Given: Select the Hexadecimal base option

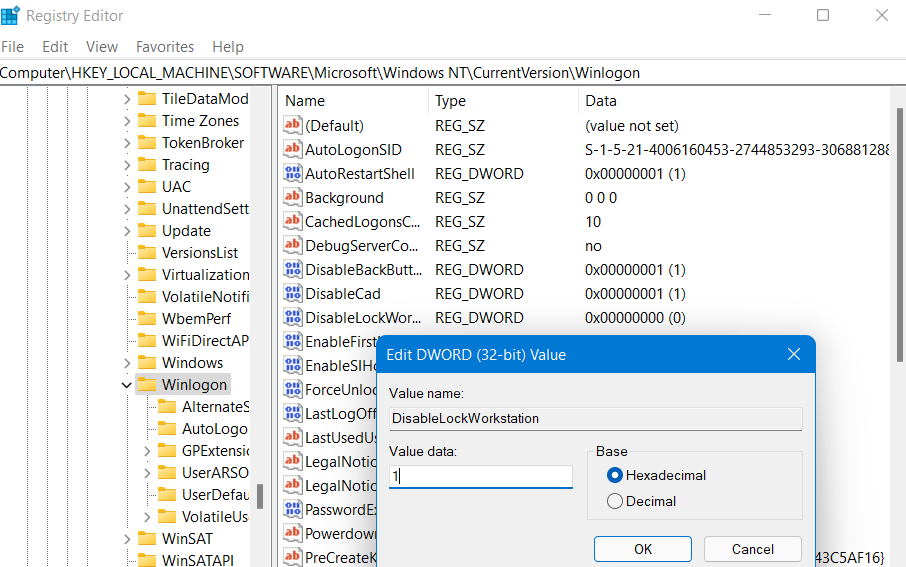Looking at the screenshot, I should tap(615, 476).
